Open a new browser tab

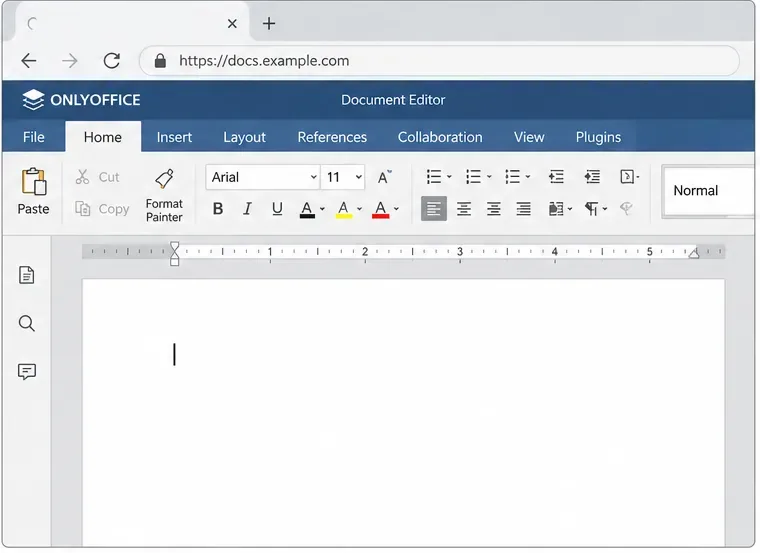[x=269, y=23]
